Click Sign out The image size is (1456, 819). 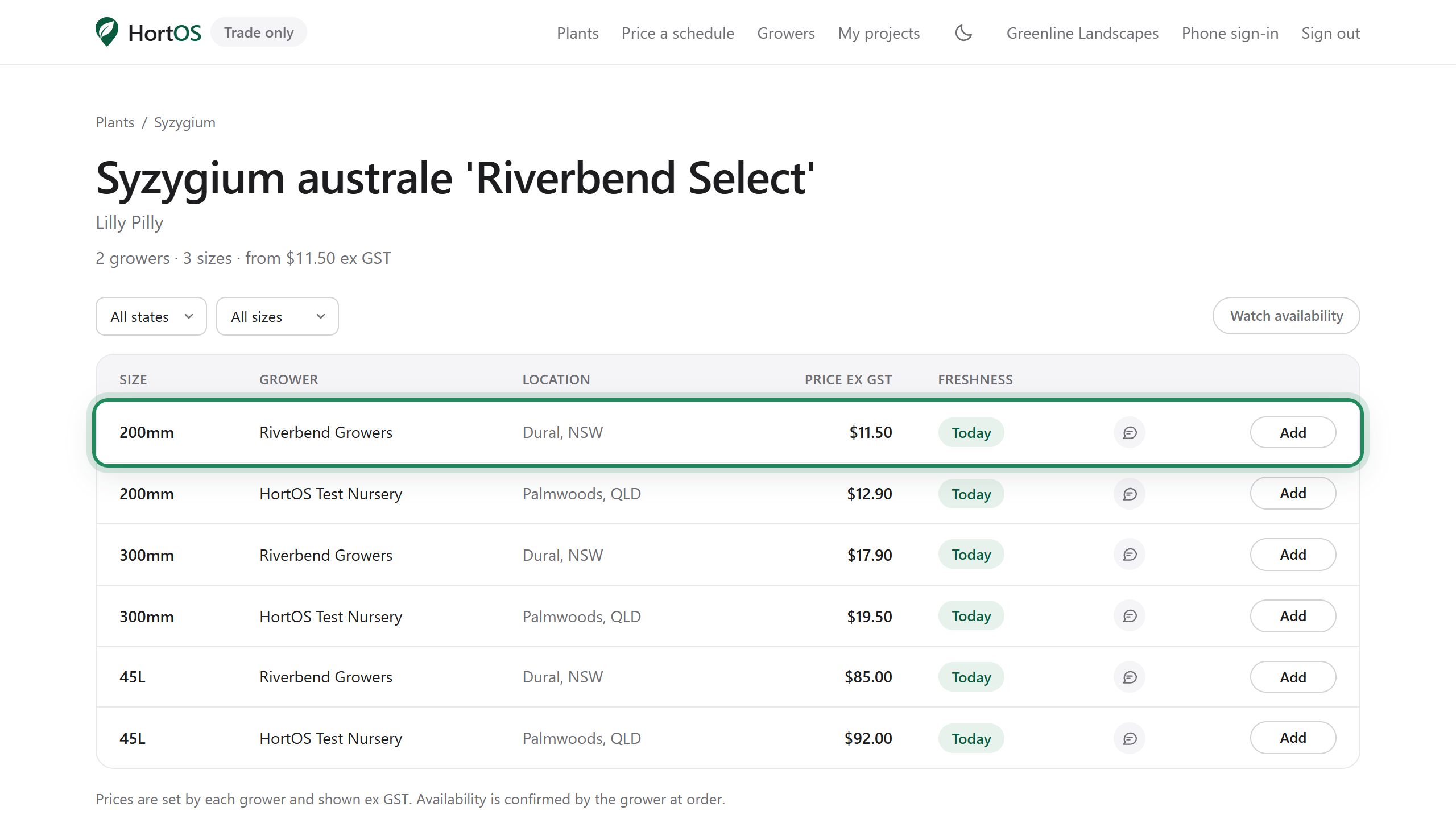pyautogui.click(x=1330, y=33)
